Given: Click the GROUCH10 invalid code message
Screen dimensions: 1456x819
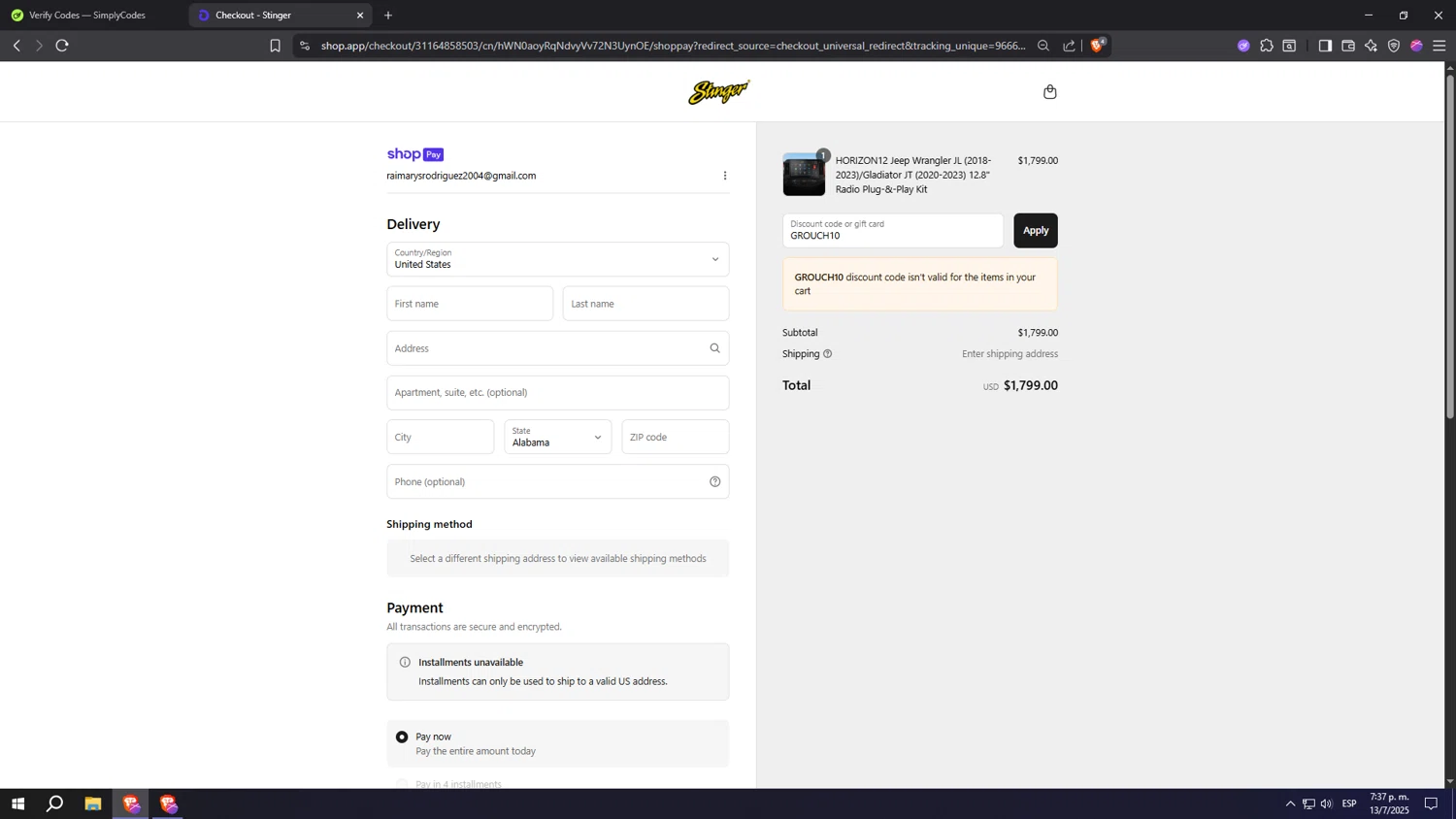Looking at the screenshot, I should 920,284.
